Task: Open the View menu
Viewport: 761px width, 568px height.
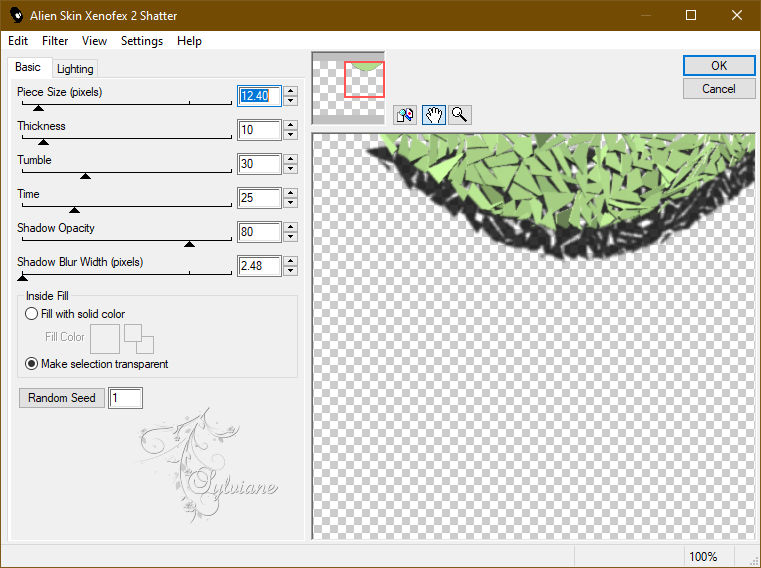Action: click(94, 41)
